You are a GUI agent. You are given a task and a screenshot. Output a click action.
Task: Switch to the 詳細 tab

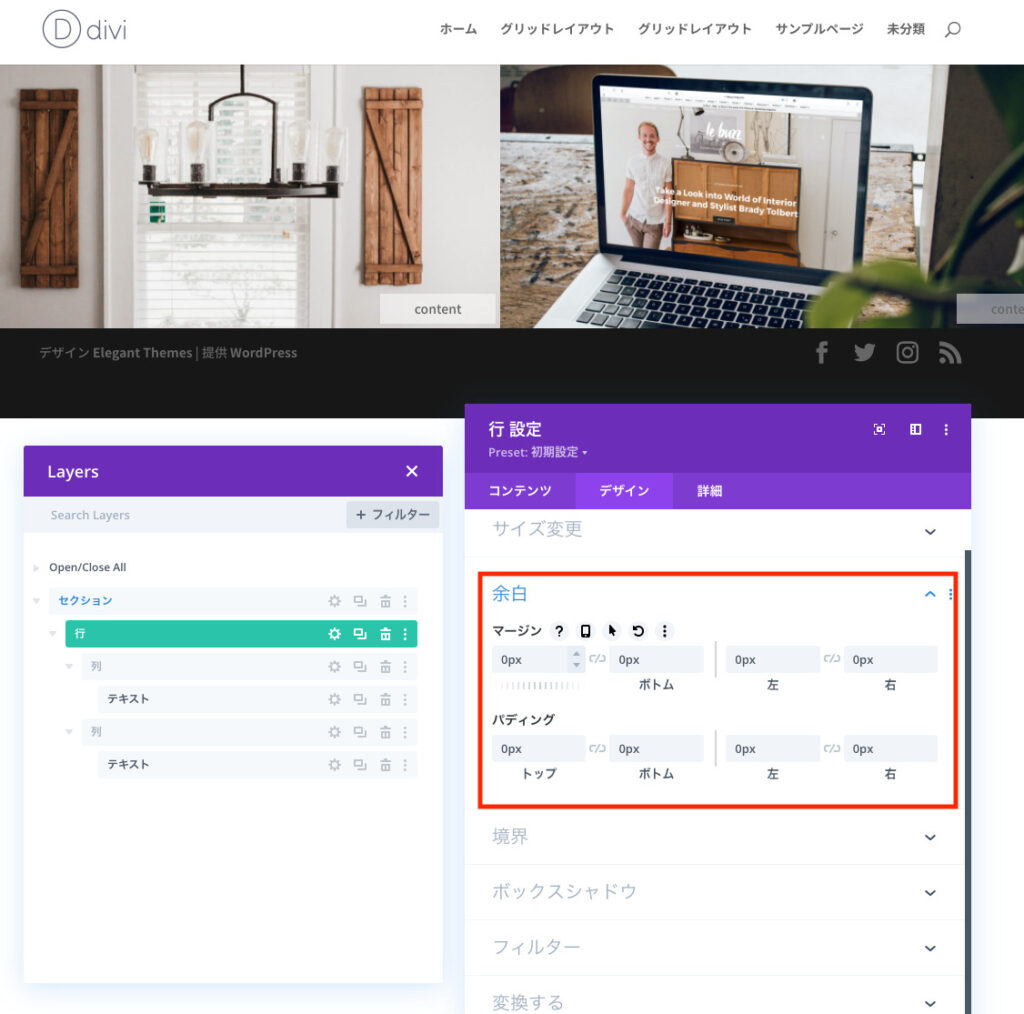click(709, 491)
